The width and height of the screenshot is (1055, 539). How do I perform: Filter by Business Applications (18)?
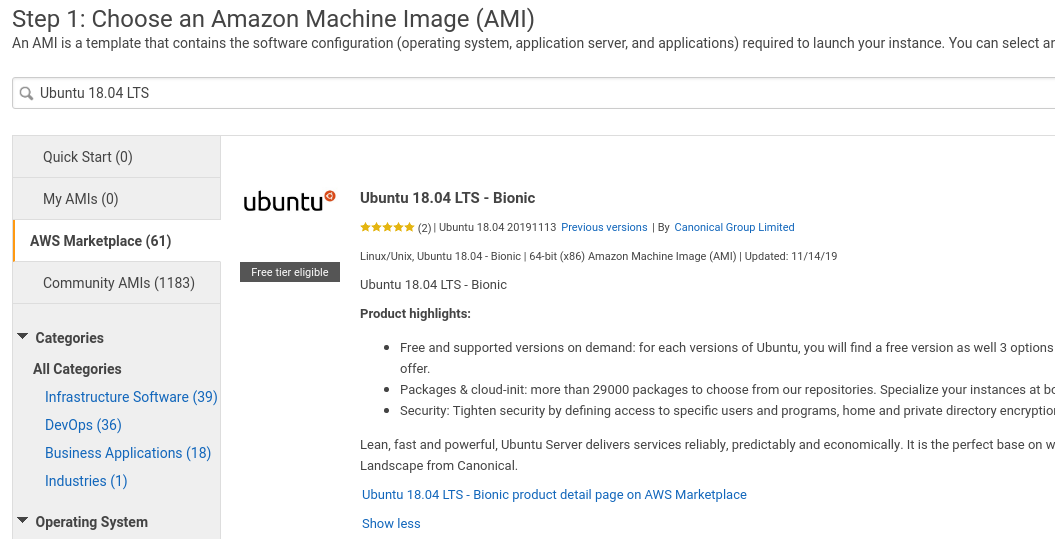click(x=128, y=453)
